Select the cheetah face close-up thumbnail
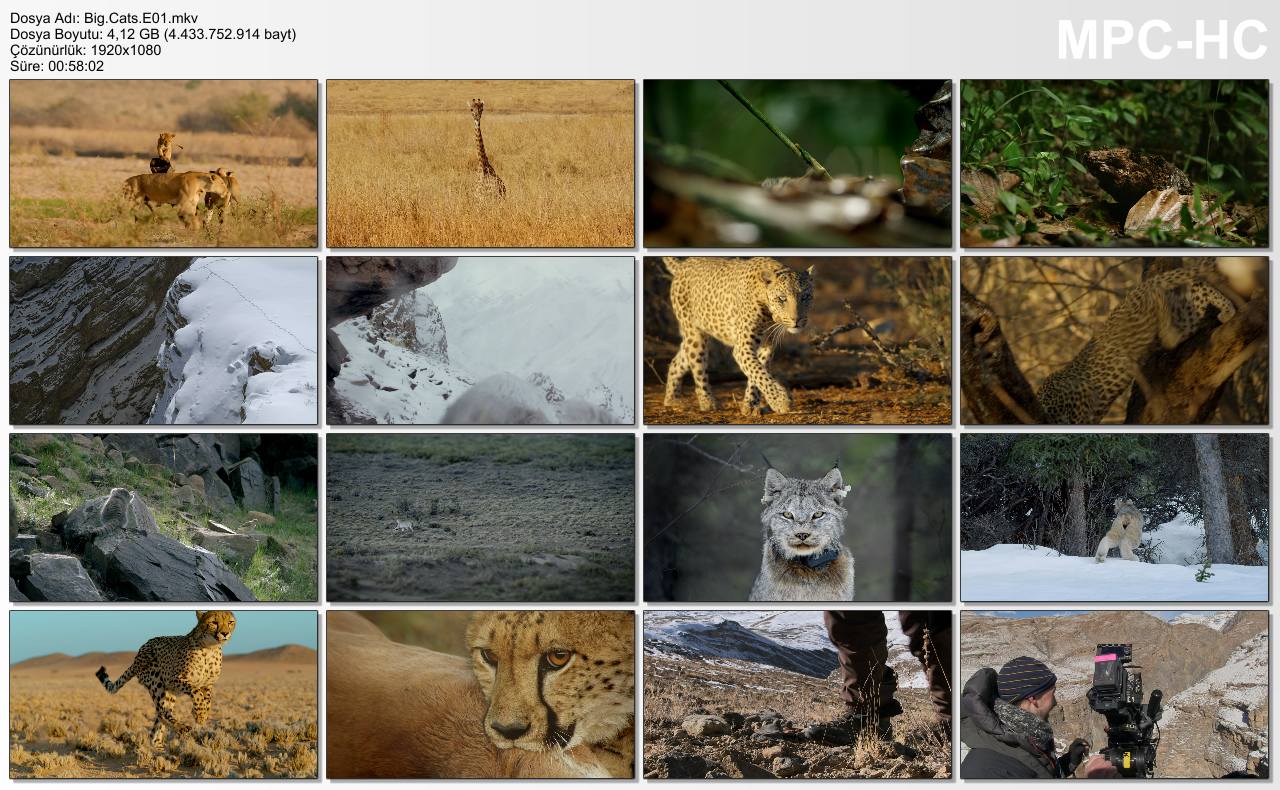Image resolution: width=1280 pixels, height=790 pixels. (x=481, y=695)
